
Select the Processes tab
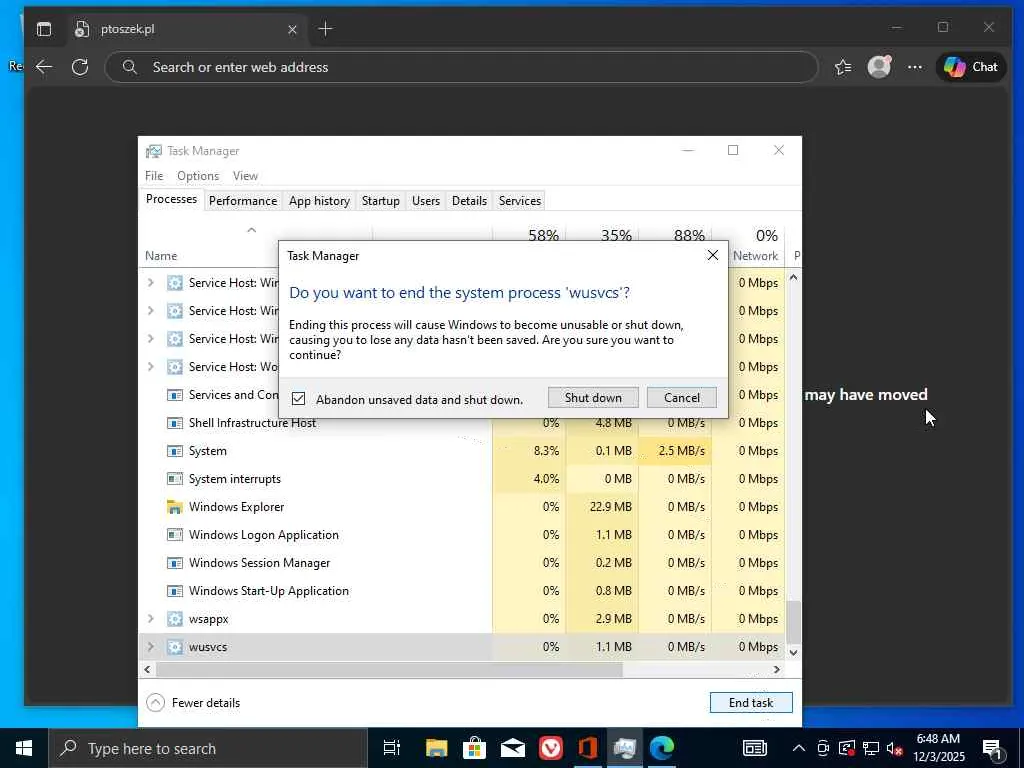pyautogui.click(x=171, y=199)
